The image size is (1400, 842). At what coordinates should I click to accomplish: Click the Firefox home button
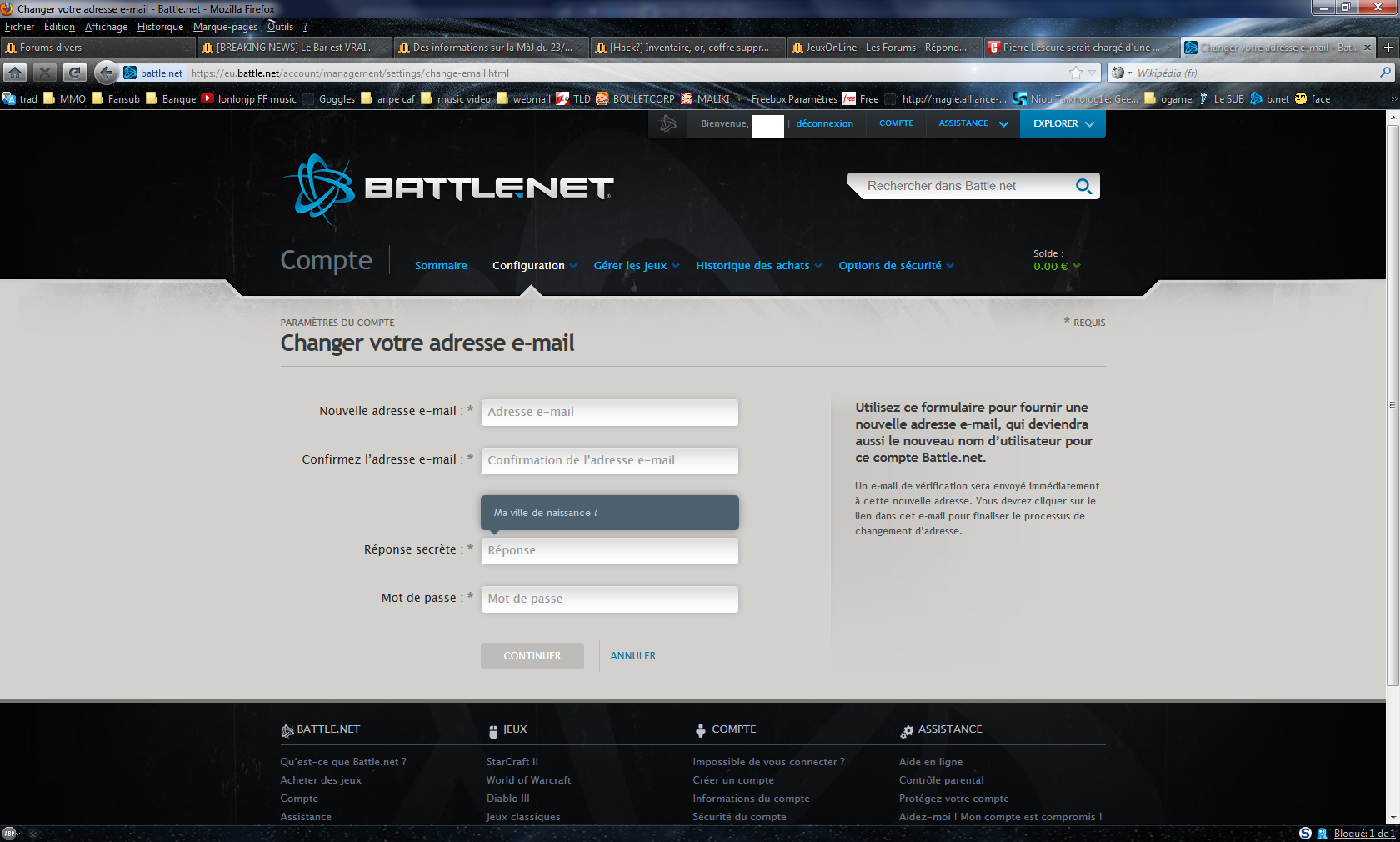point(15,73)
